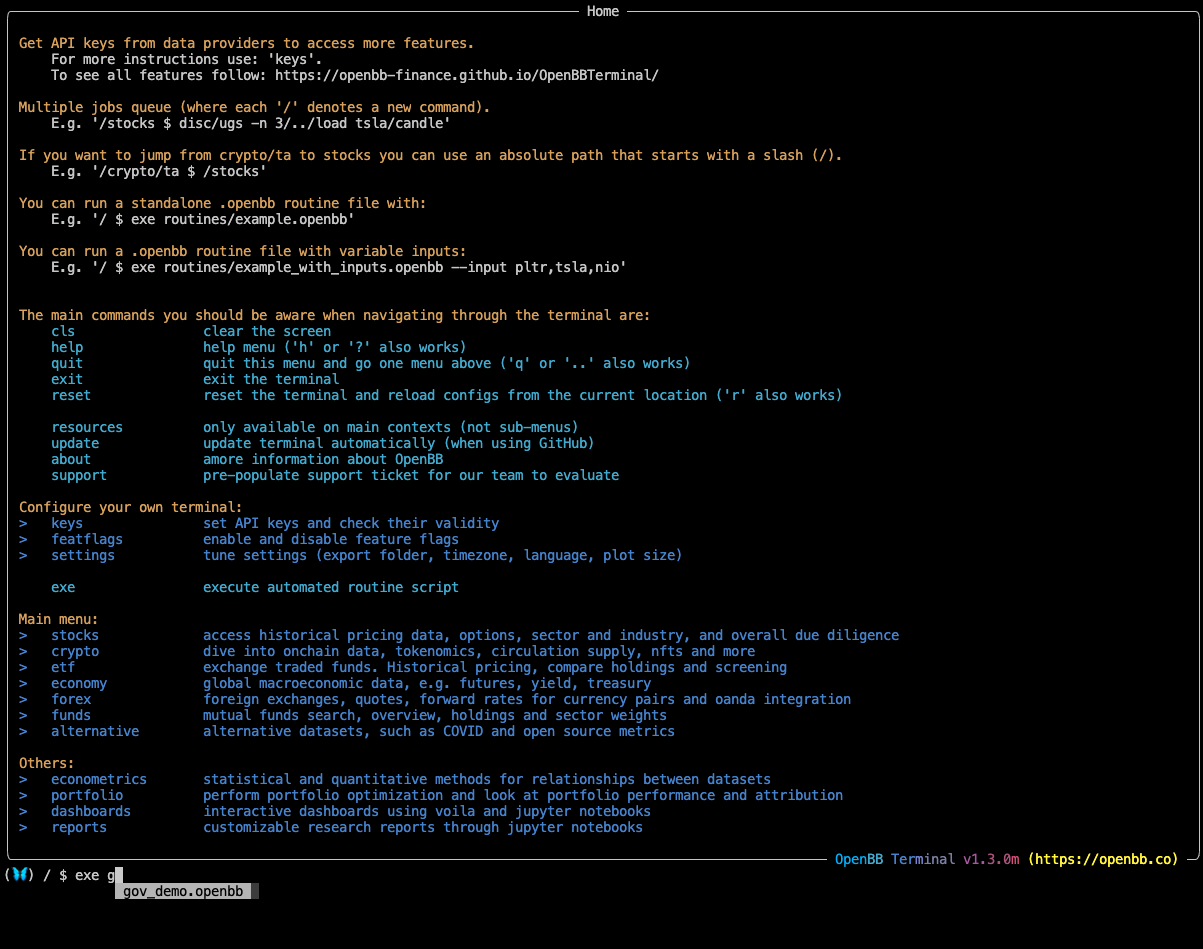Click the 'portfolio' entry under Others

(87, 795)
